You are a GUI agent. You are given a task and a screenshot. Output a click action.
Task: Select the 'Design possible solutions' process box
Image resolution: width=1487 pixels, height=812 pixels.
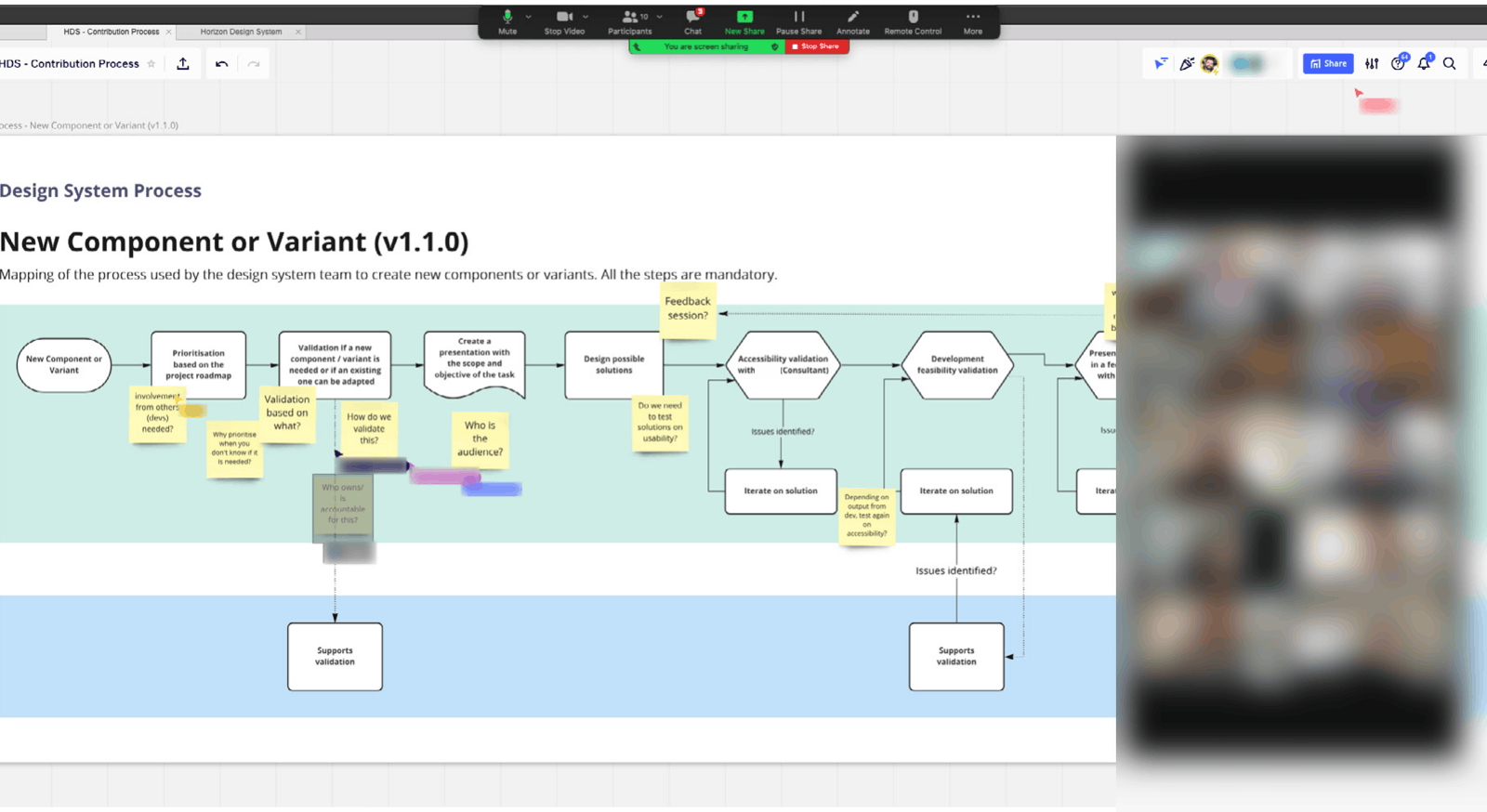614,365
